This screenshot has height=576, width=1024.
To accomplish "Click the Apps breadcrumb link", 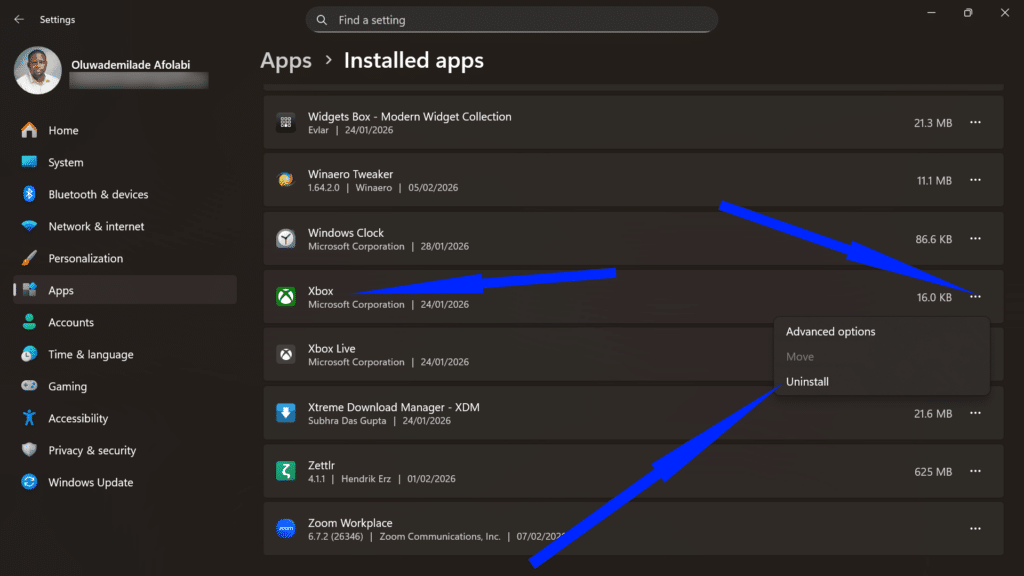I will [286, 61].
